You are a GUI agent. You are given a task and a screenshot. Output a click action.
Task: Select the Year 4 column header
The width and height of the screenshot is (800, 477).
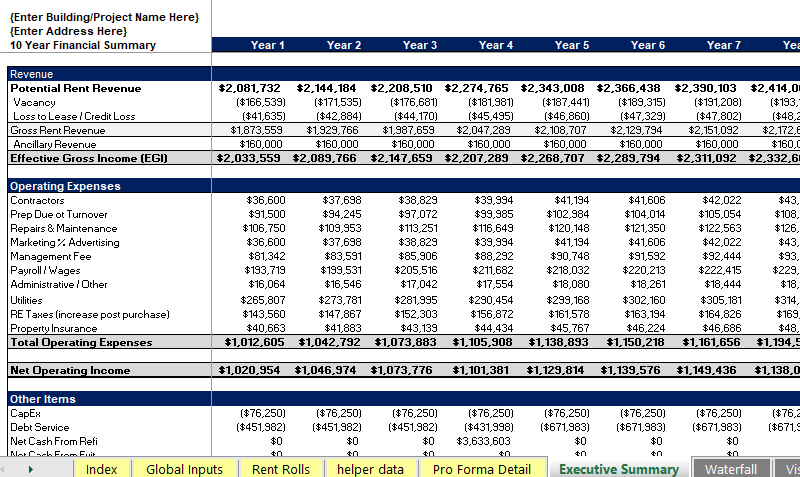(x=495, y=45)
